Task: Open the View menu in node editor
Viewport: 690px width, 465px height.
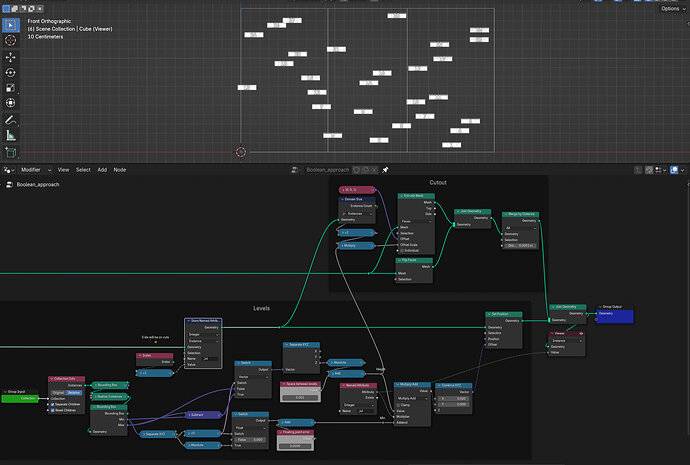Action: (63, 170)
